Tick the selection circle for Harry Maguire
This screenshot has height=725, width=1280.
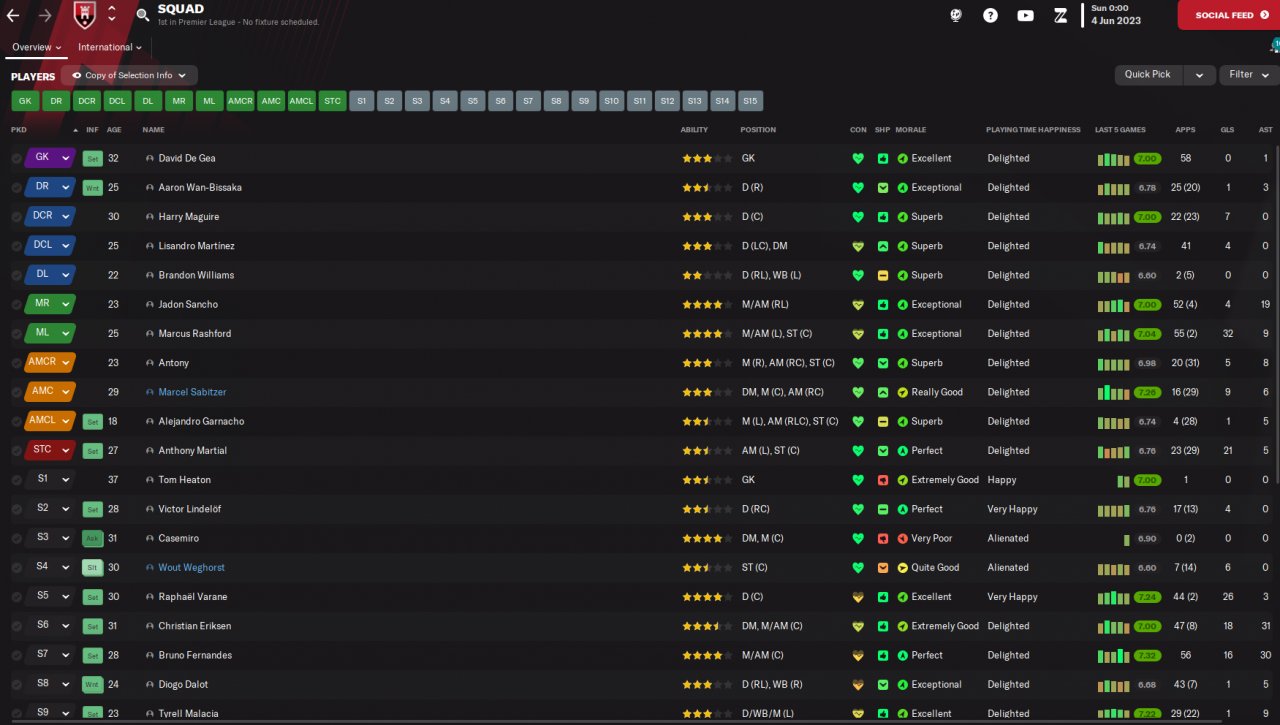pyautogui.click(x=16, y=217)
